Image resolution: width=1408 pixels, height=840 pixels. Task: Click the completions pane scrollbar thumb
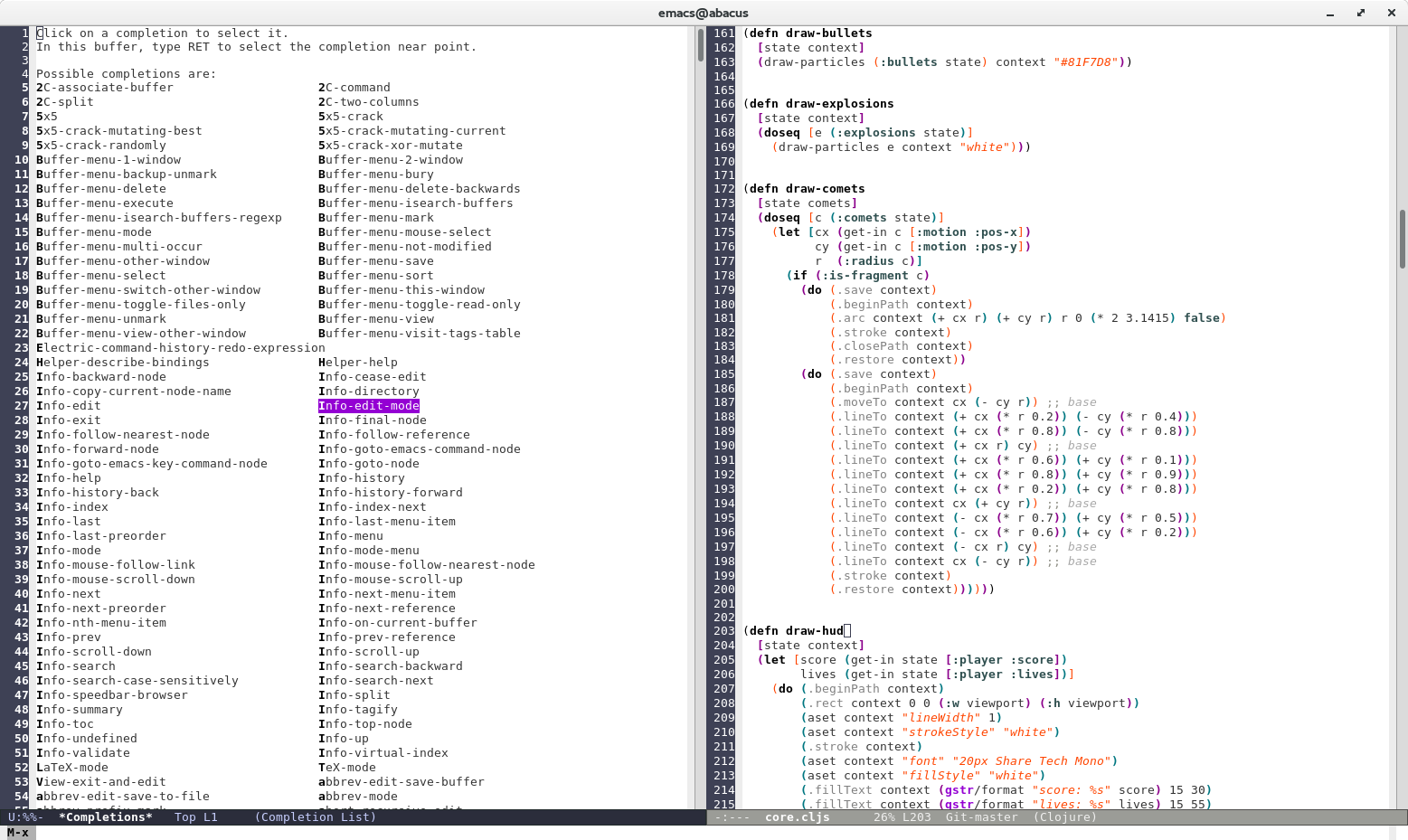coord(701,43)
